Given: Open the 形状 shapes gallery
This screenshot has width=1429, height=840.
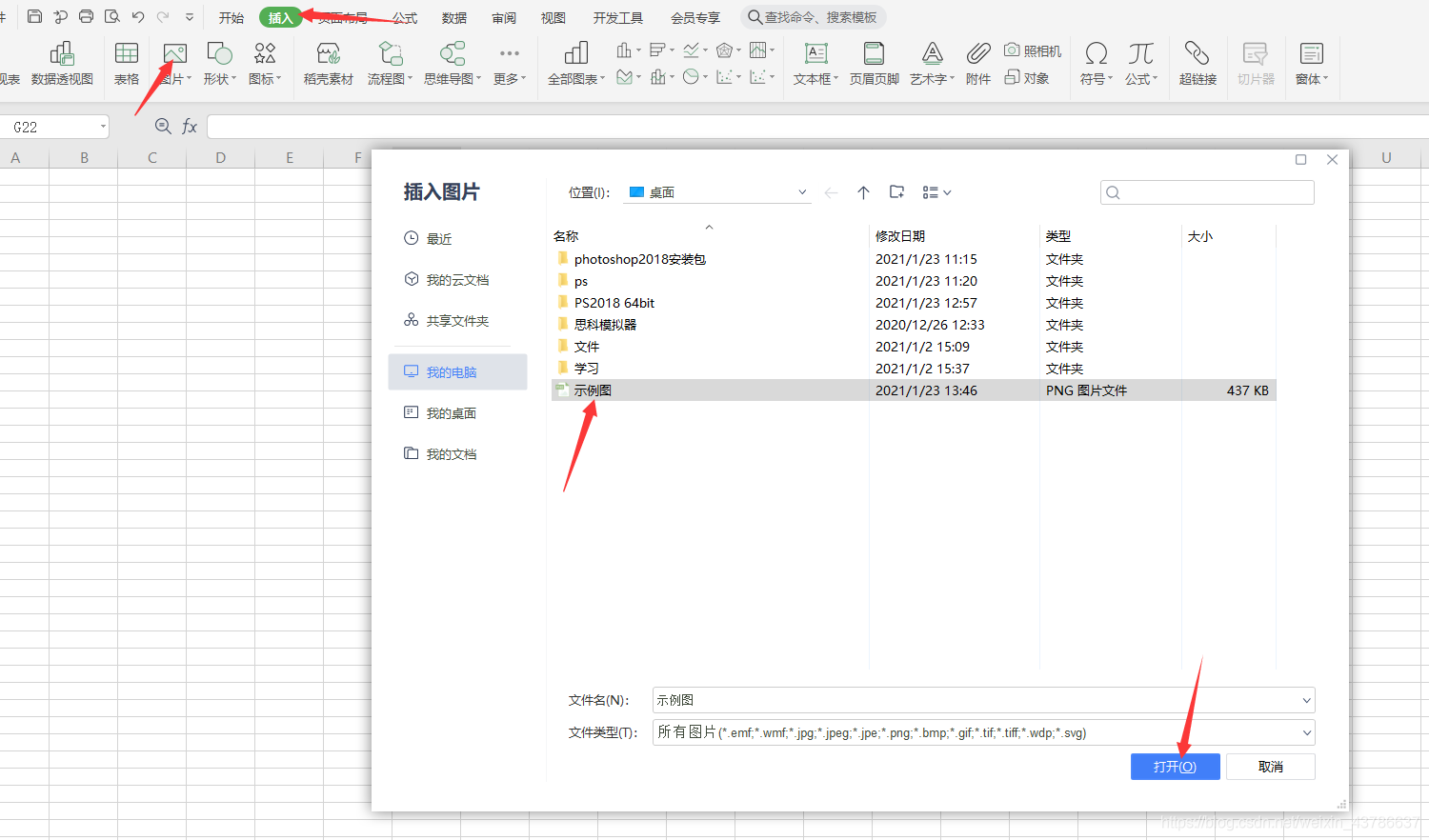Looking at the screenshot, I should click(219, 64).
